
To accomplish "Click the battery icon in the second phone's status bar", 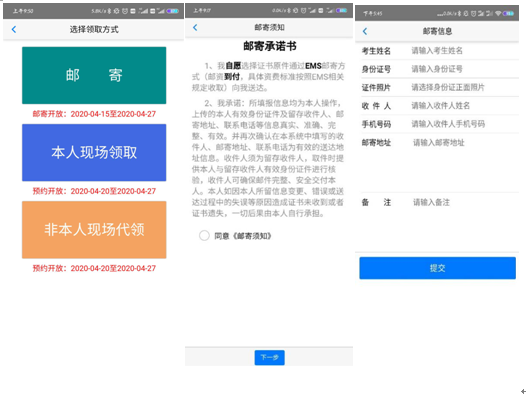I will [341, 10].
